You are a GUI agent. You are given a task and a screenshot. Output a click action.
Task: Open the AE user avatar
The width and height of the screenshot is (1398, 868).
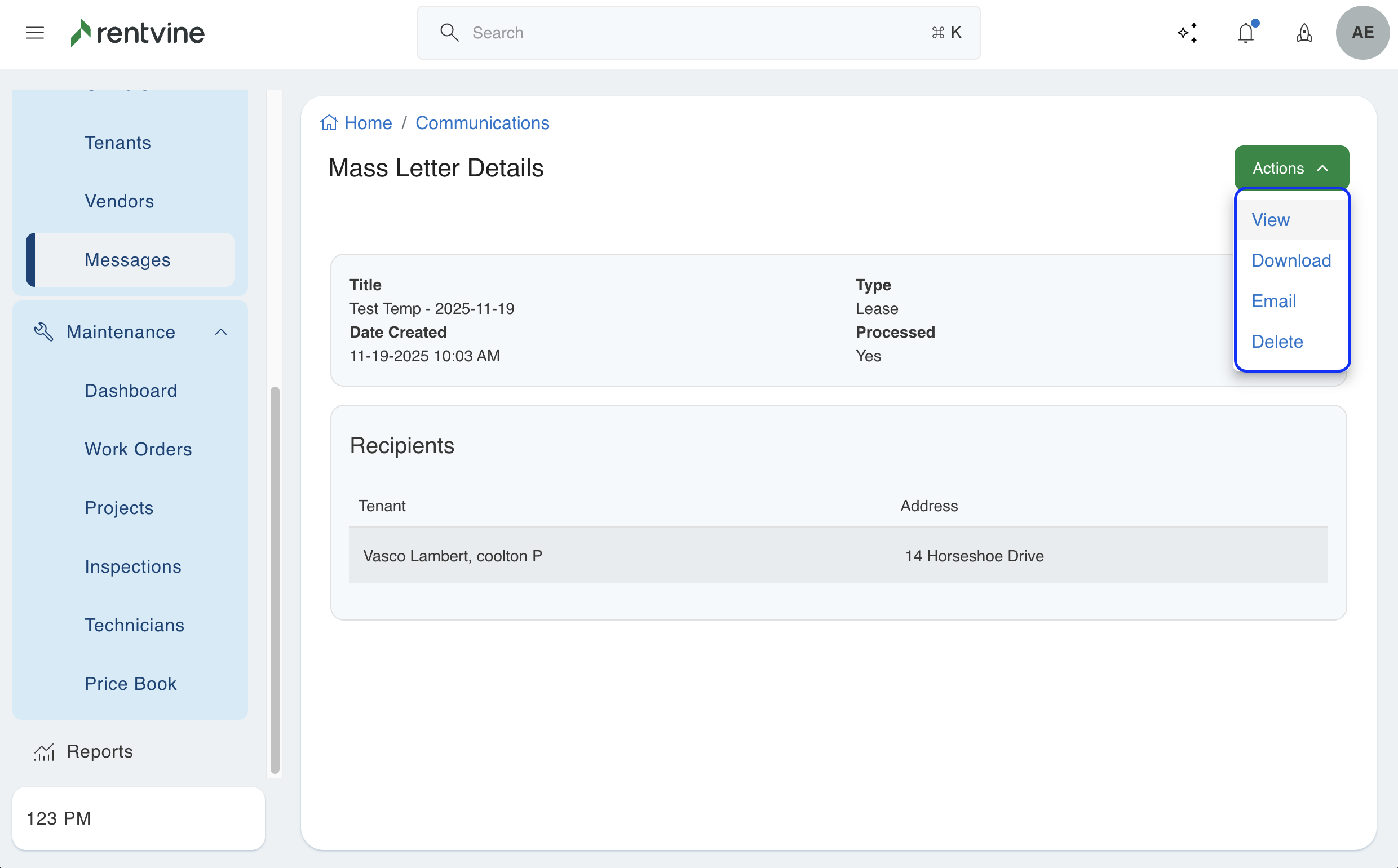point(1362,33)
